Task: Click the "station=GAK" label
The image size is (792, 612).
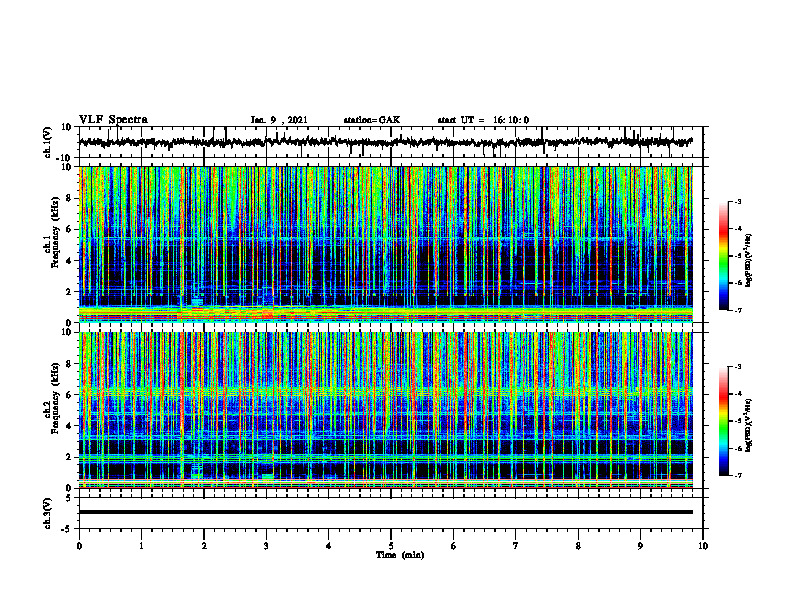Action: click(x=372, y=120)
